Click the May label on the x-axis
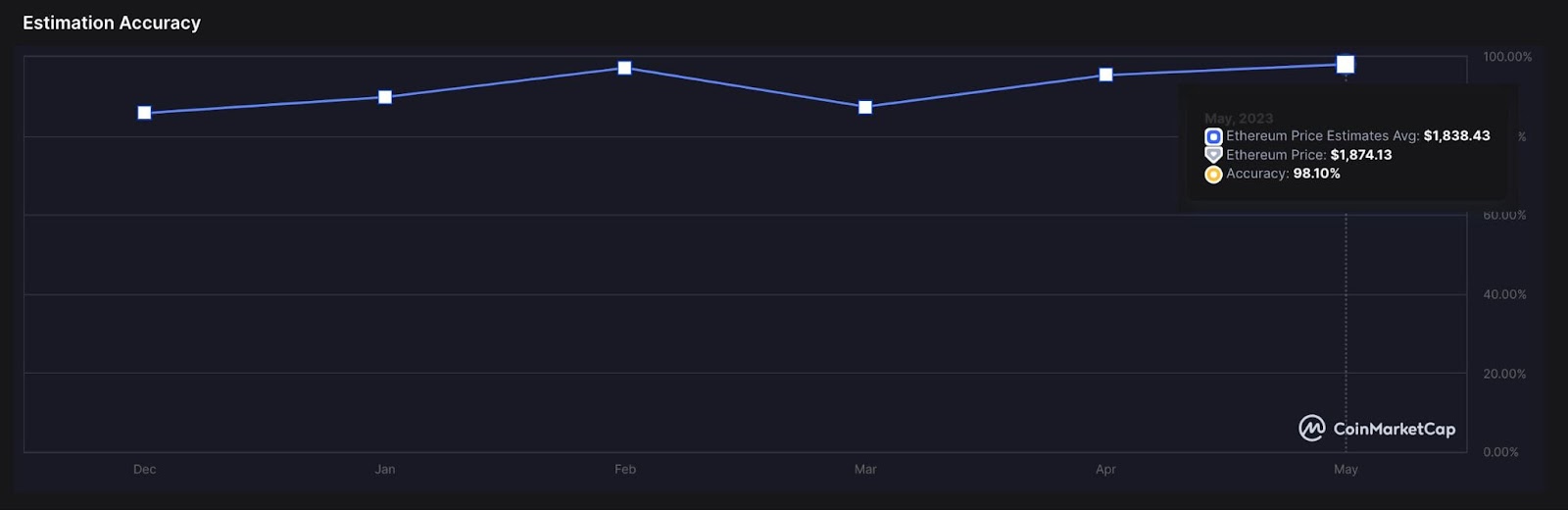This screenshot has width=1568, height=510. 1346,470
